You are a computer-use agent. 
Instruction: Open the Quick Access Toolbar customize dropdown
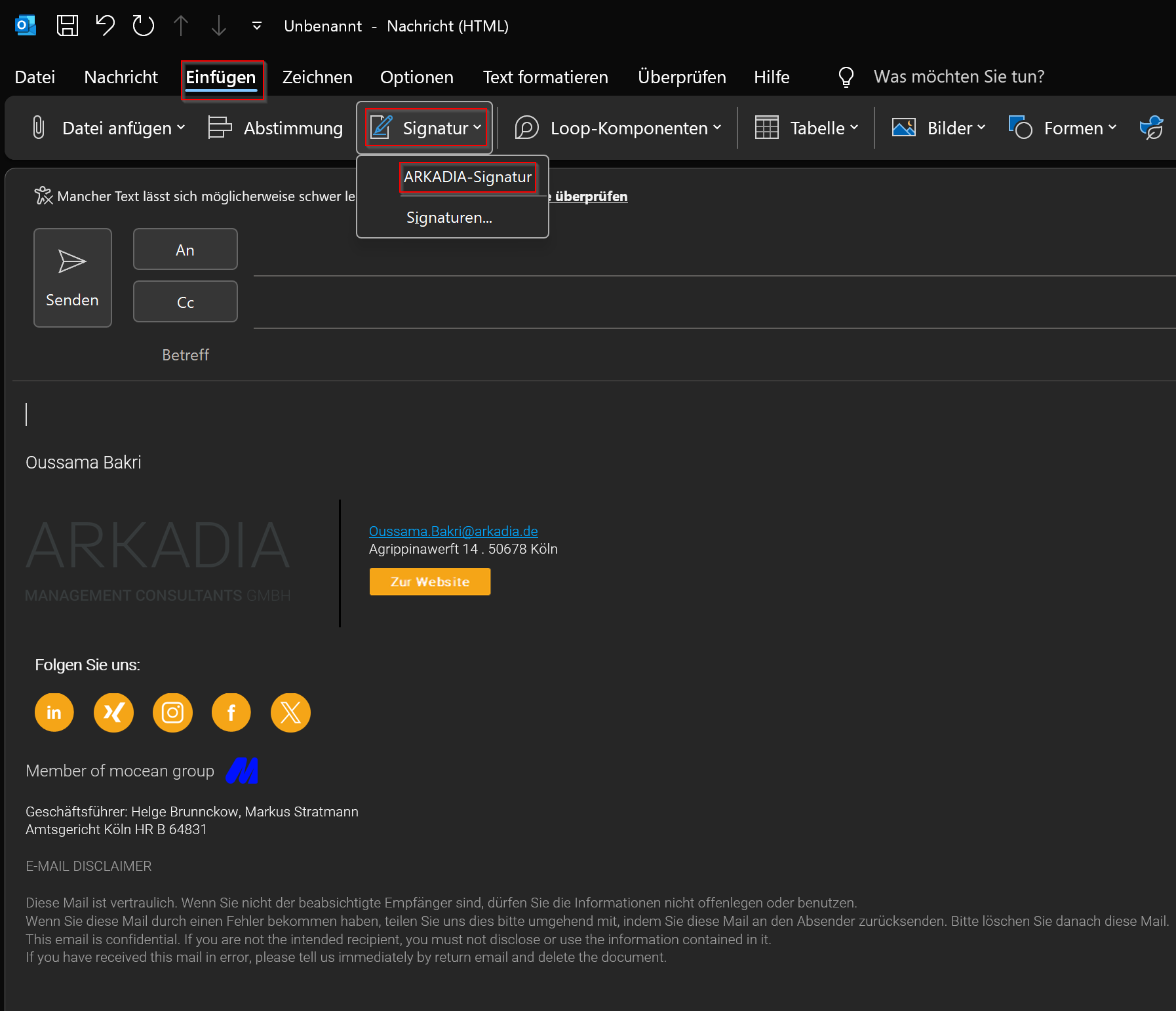pyautogui.click(x=257, y=26)
